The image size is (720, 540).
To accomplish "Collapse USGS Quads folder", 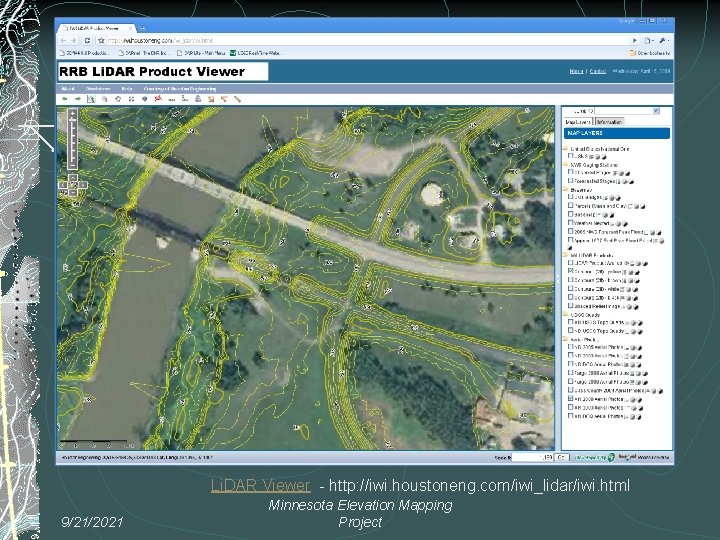I will pyautogui.click(x=566, y=315).
